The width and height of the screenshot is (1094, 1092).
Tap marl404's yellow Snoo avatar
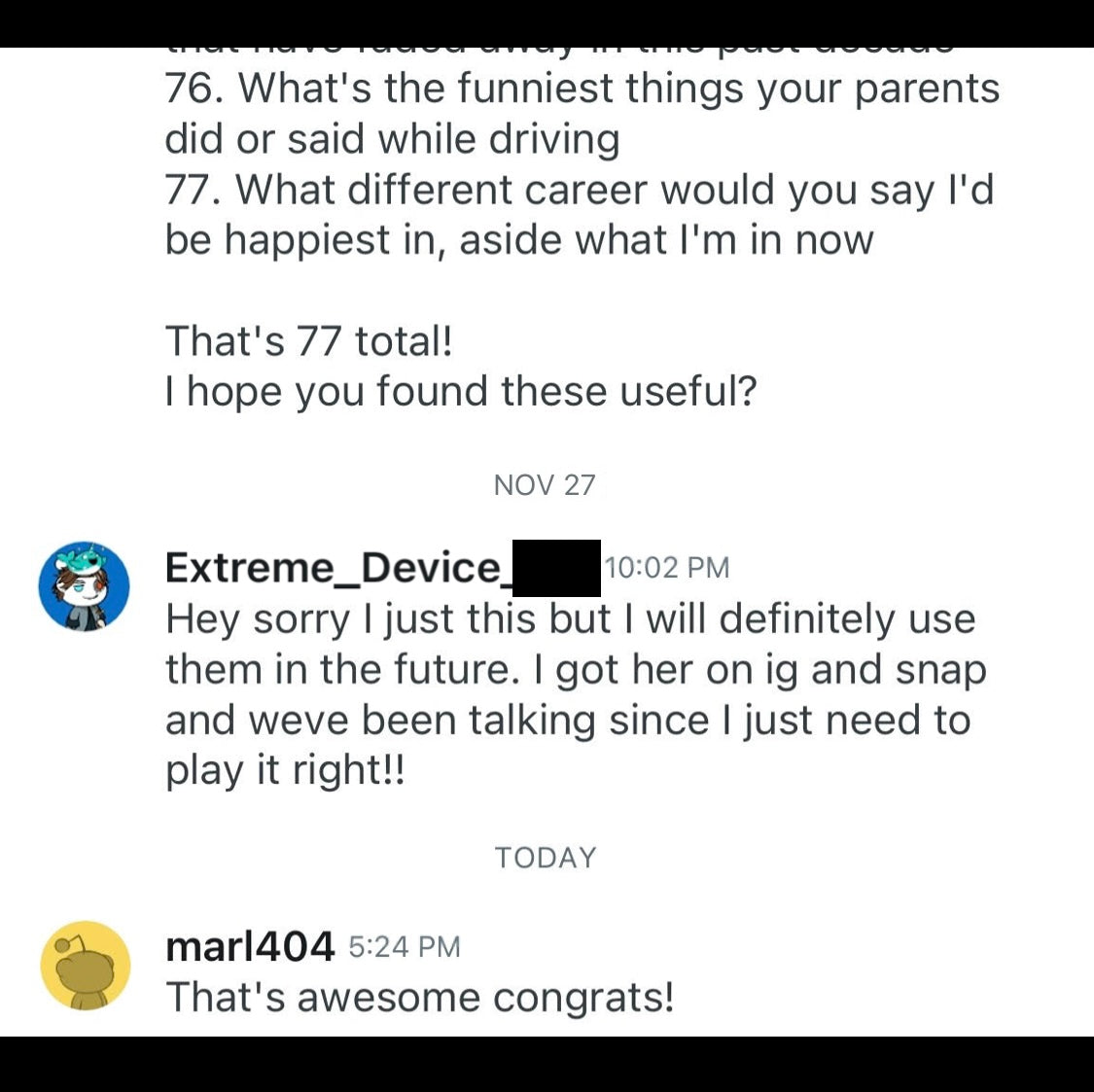[85, 966]
